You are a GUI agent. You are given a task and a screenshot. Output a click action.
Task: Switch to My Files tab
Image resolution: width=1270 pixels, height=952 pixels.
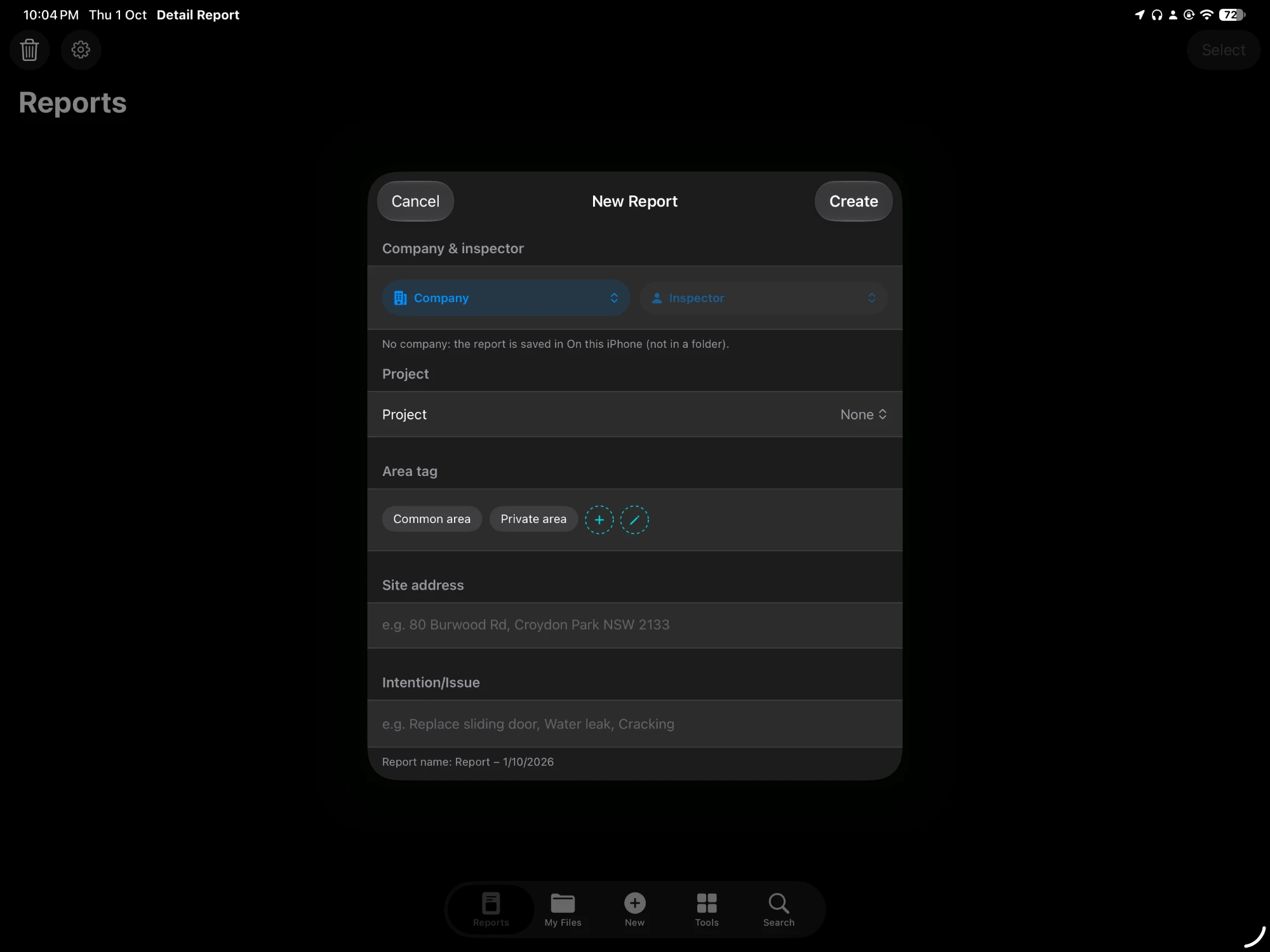(563, 909)
